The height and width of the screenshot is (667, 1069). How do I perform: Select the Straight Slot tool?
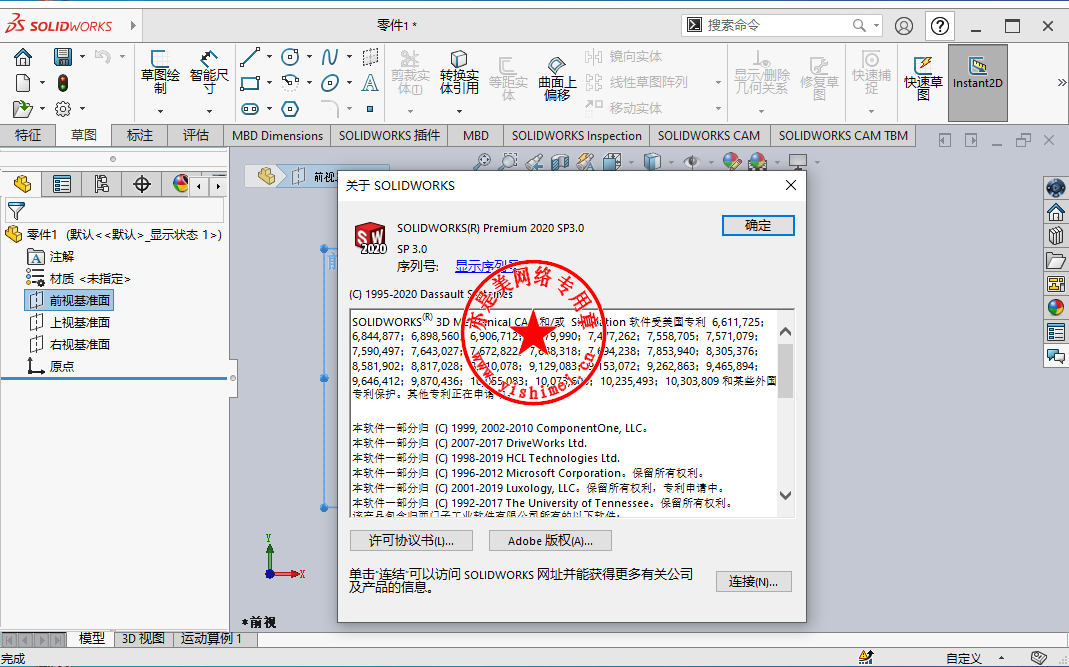(250, 108)
